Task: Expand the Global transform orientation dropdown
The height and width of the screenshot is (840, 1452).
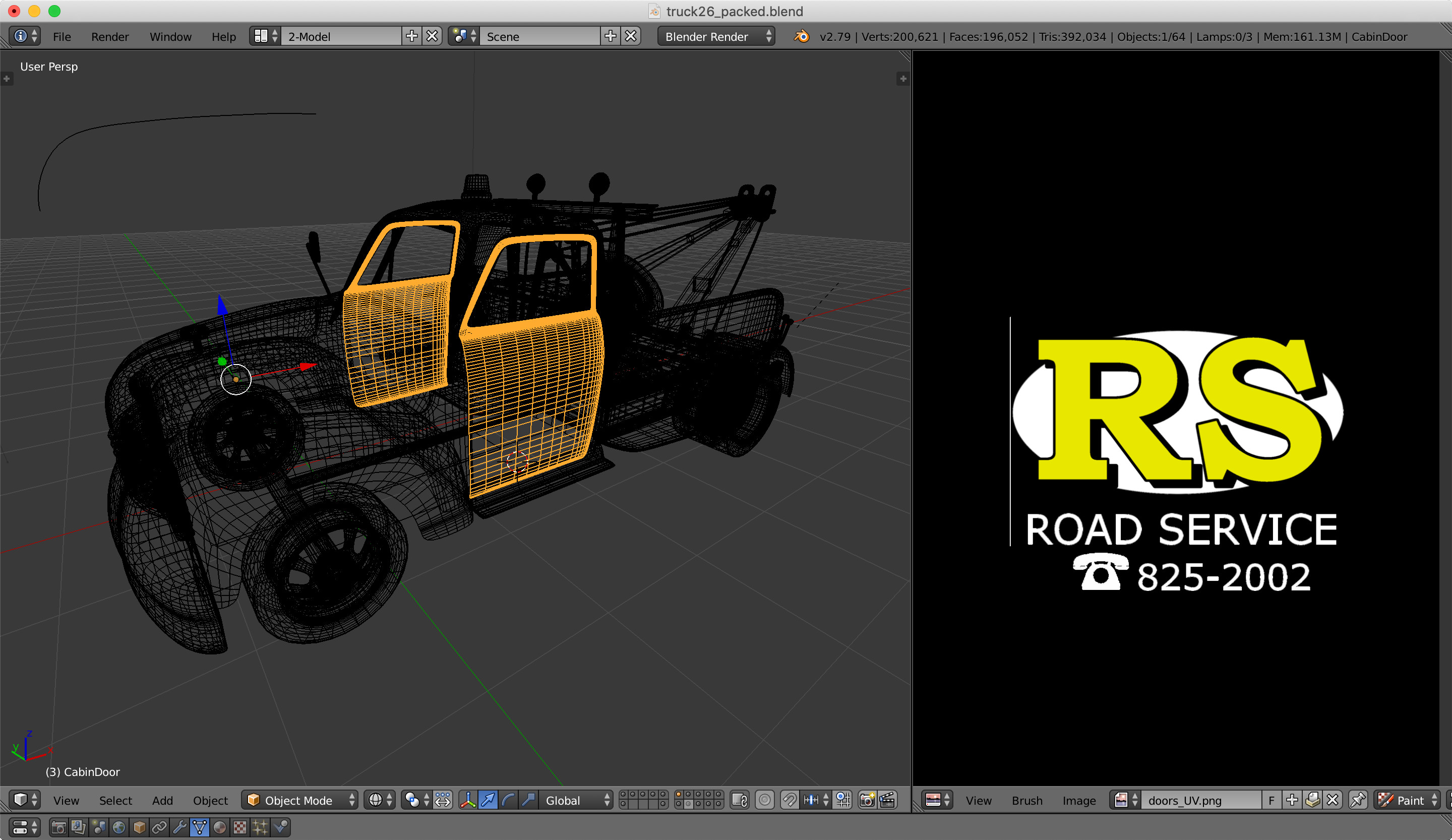Action: click(x=575, y=800)
